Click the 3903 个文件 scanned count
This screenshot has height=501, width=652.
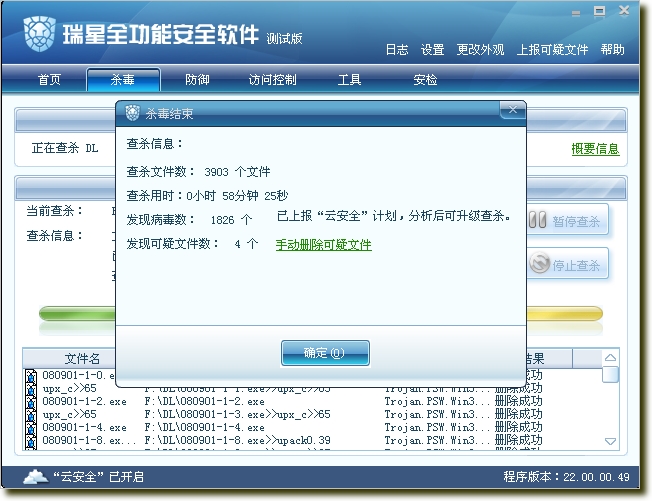[x=237, y=172]
